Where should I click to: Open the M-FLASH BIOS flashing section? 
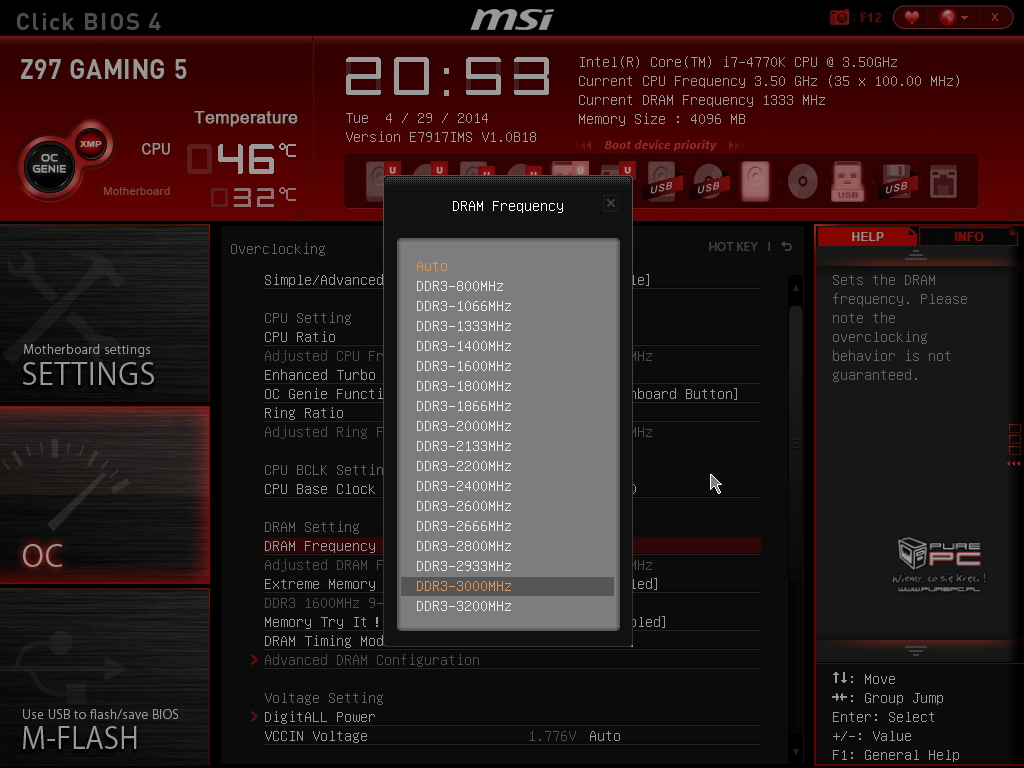[x=104, y=677]
